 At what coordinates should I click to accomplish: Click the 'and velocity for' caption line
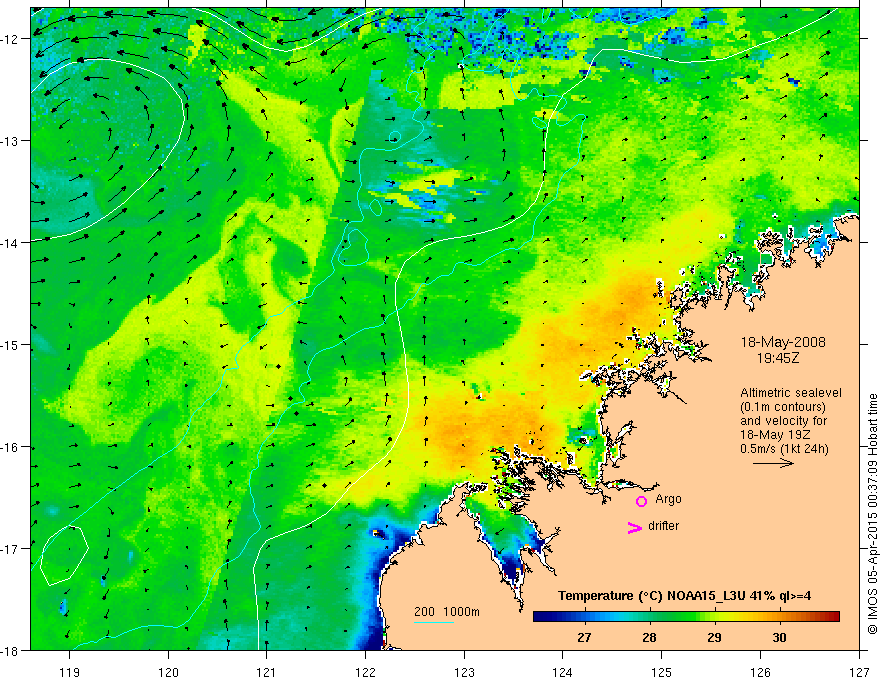[x=783, y=421]
